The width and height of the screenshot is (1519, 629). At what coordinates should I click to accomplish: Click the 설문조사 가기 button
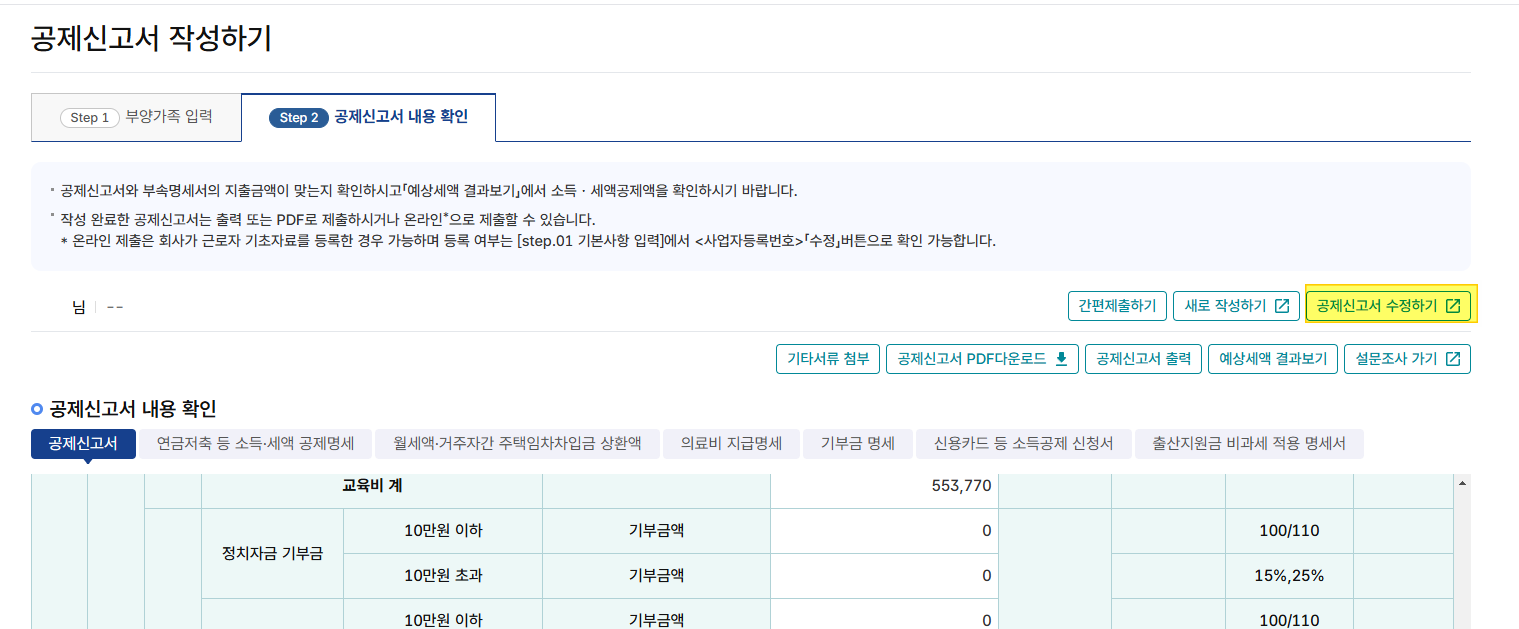(x=1408, y=359)
